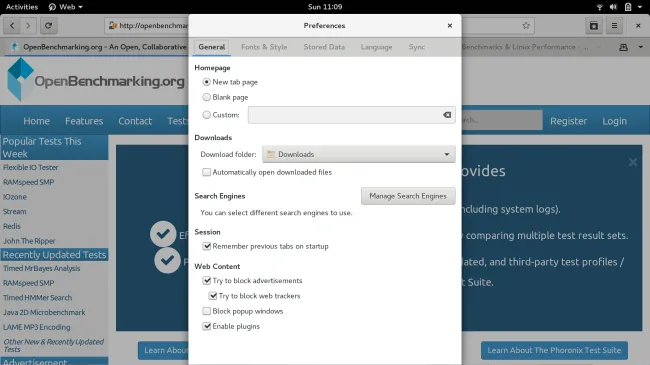Click the website search box
The height and width of the screenshot is (365, 650).
pos(502,120)
